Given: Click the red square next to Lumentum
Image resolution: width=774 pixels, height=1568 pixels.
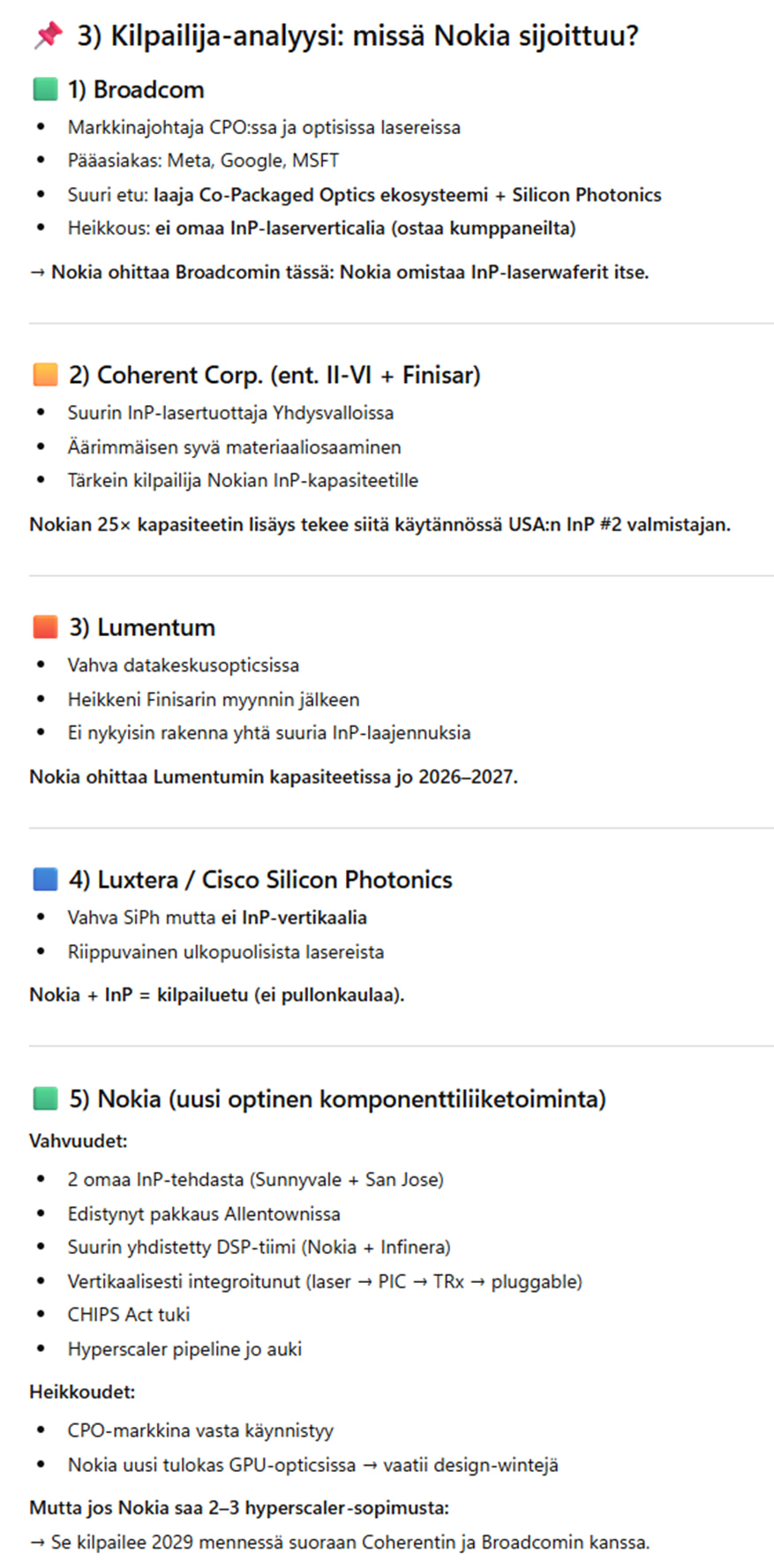Looking at the screenshot, I should [x=45, y=627].
